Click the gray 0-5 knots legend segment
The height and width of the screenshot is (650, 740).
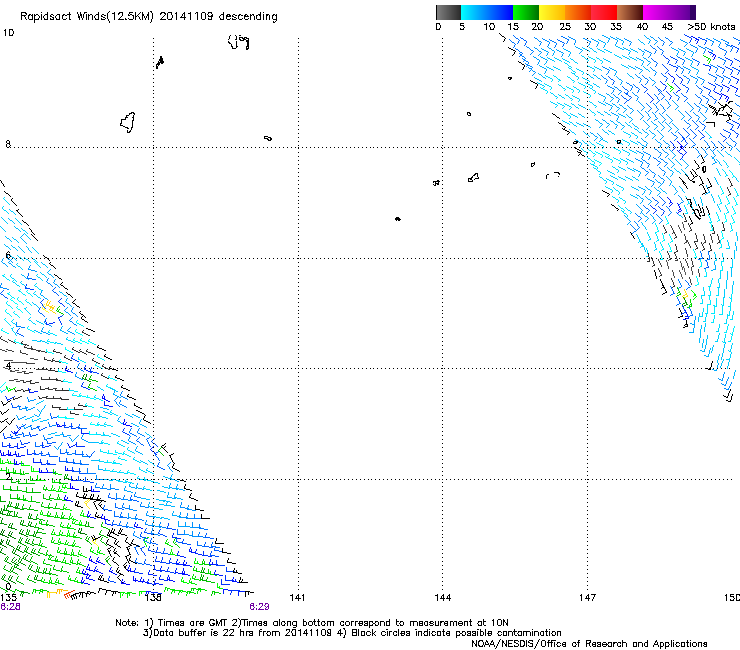click(448, 12)
